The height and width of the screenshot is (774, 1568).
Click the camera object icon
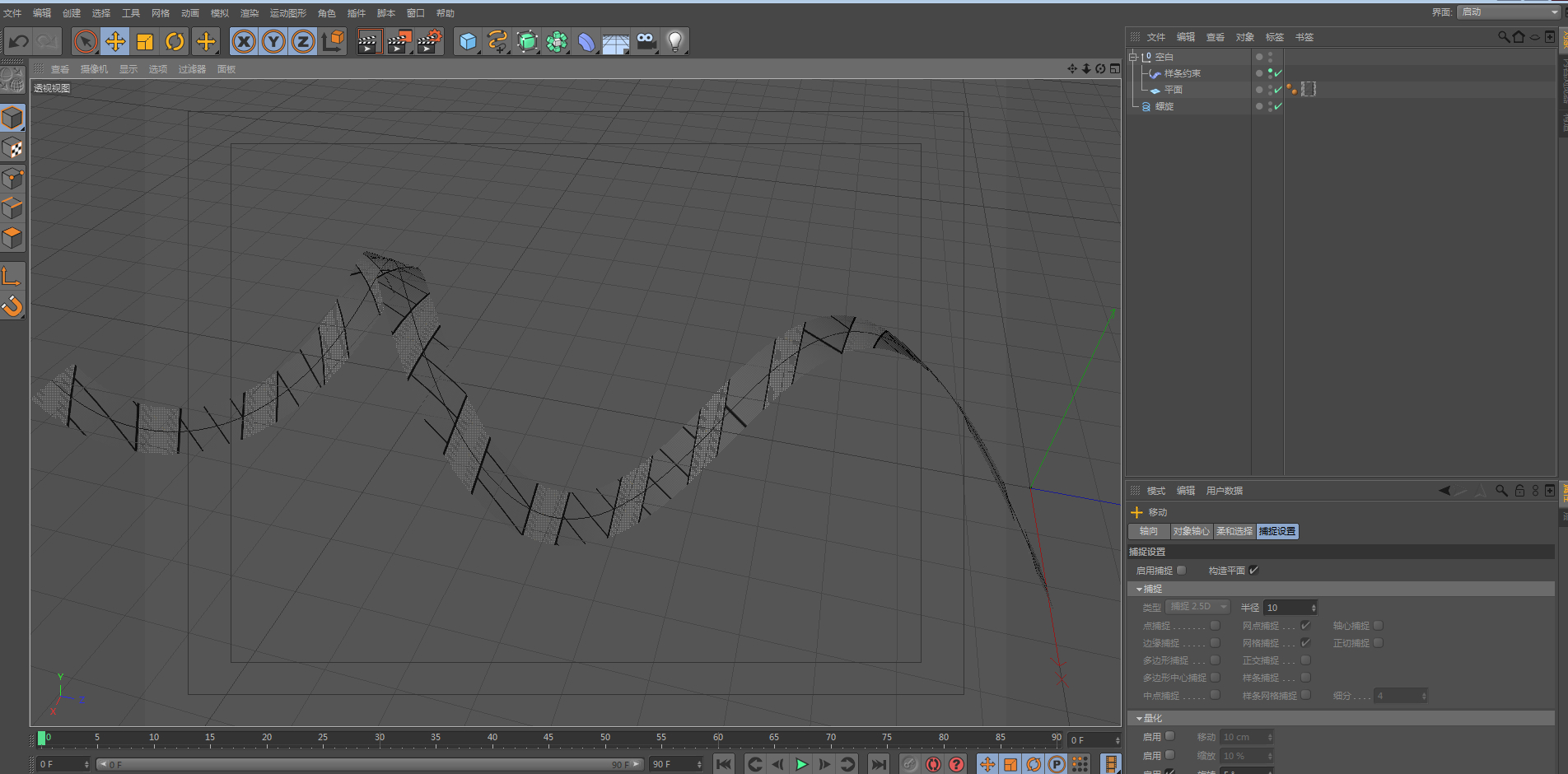(646, 41)
